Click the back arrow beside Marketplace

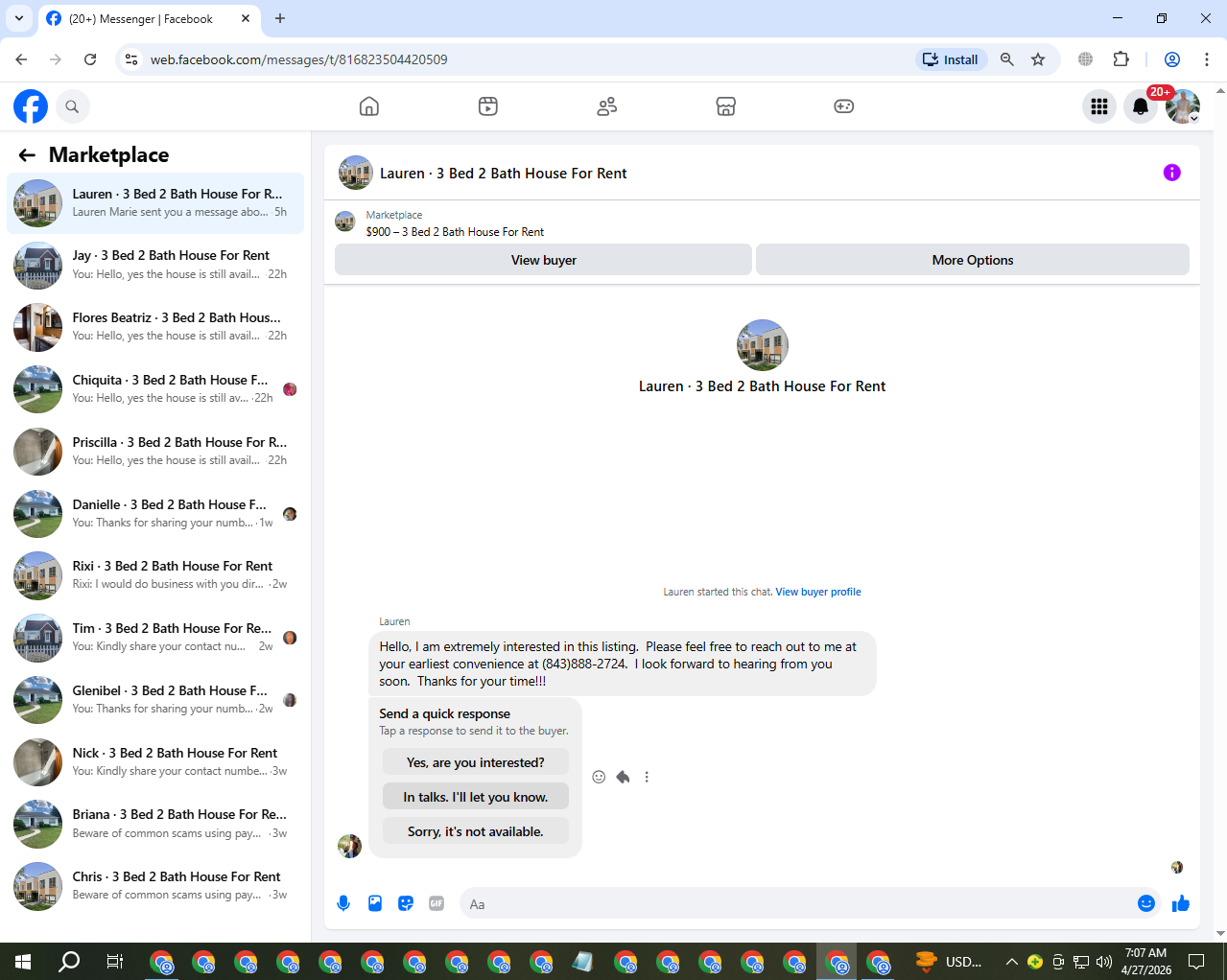point(27,155)
